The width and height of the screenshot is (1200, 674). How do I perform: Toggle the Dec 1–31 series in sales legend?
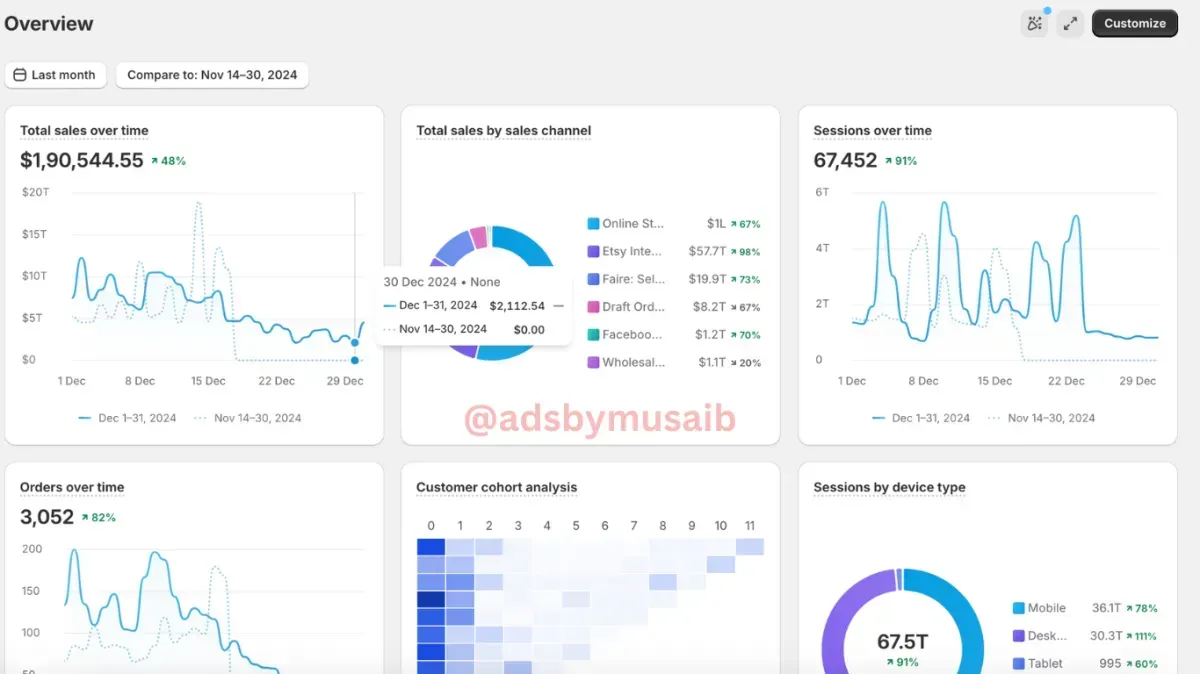tap(127, 418)
